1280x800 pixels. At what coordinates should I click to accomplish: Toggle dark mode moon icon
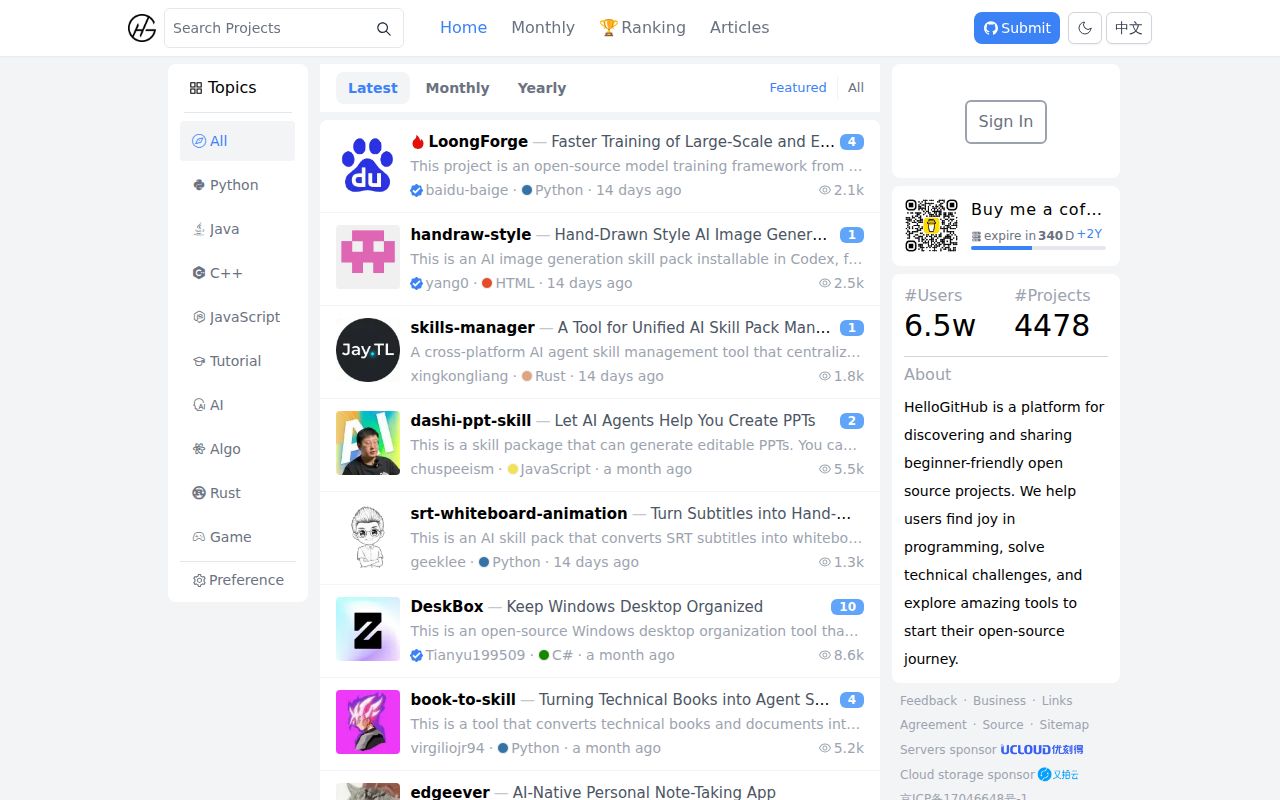point(1085,28)
